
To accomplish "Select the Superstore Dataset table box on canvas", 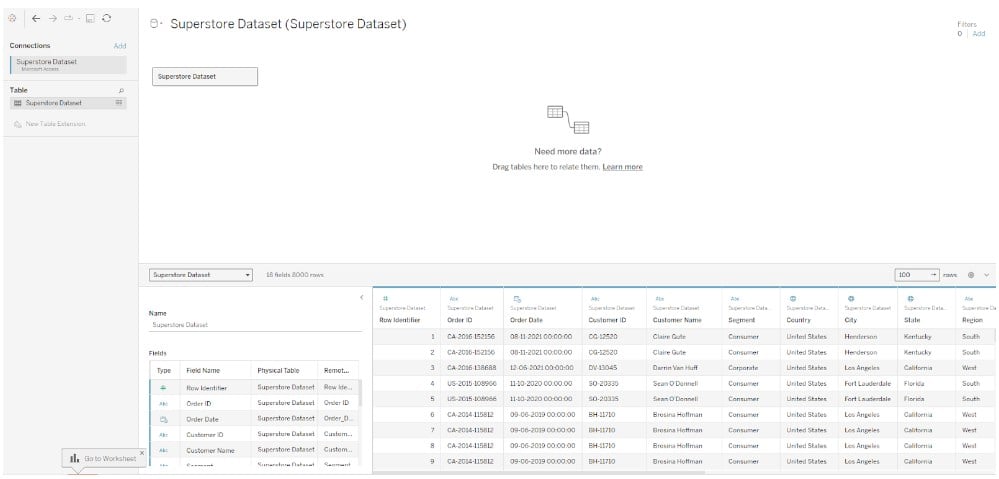I will (205, 76).
